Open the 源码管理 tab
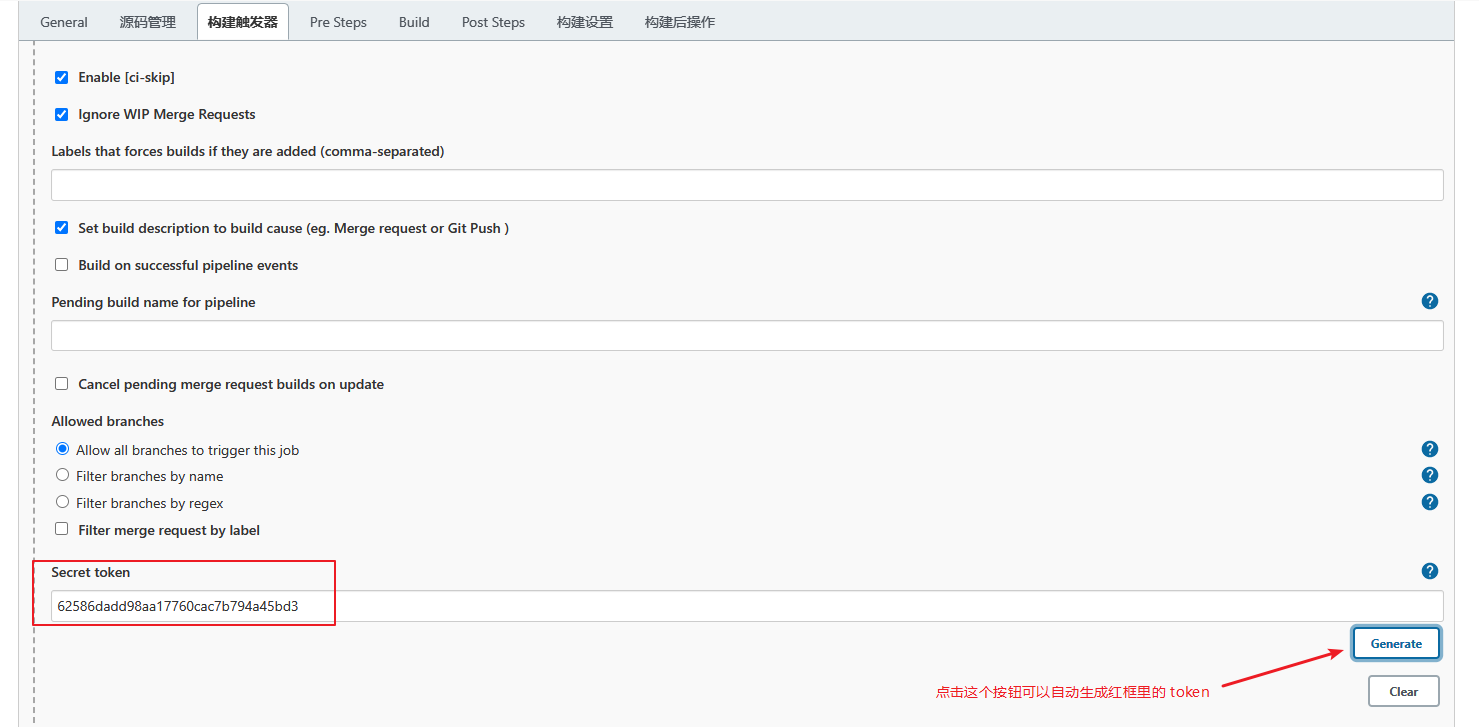The image size is (1479, 727). 148,22
